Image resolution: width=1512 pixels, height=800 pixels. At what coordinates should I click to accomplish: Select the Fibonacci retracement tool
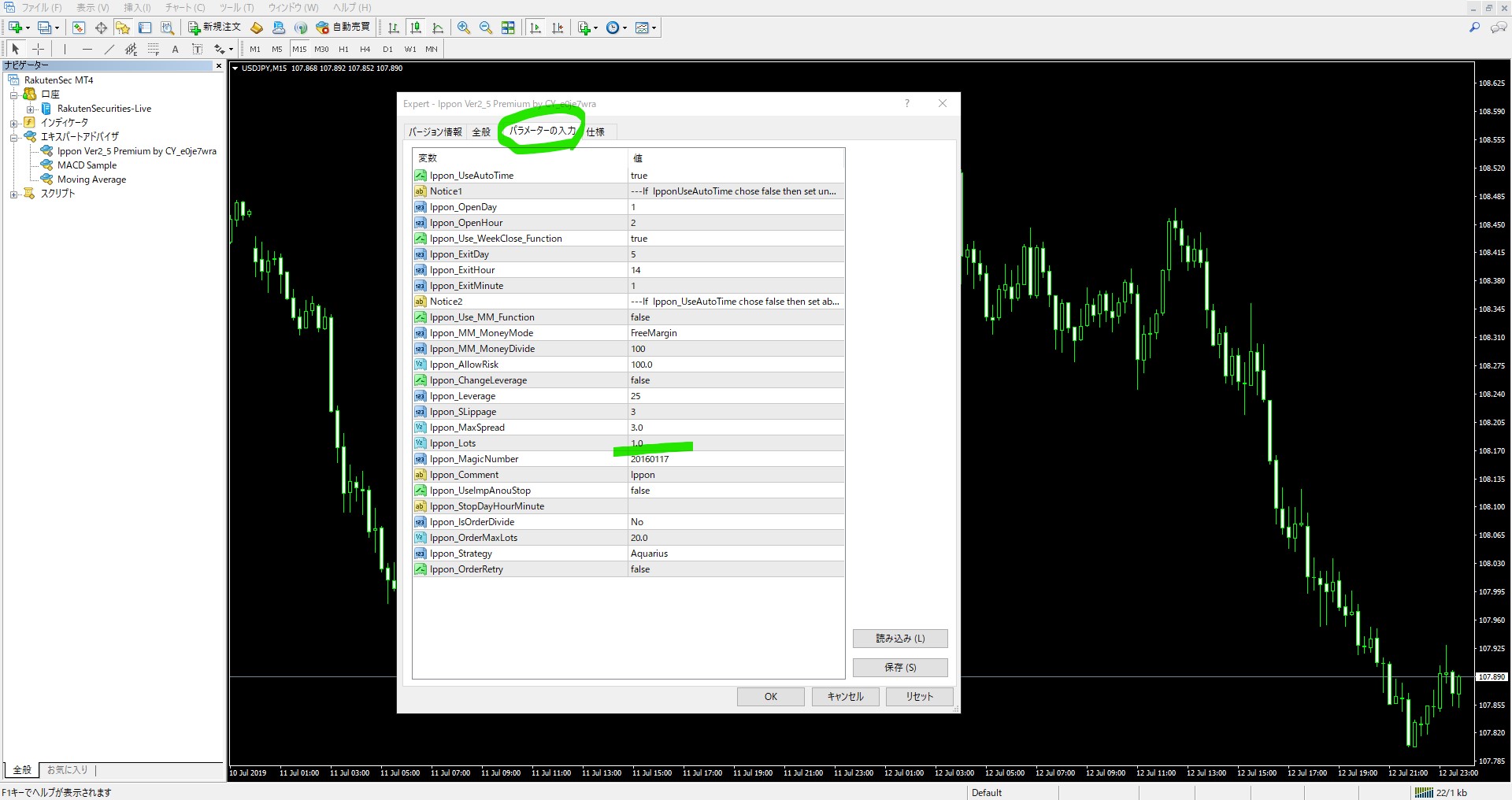pos(154,49)
